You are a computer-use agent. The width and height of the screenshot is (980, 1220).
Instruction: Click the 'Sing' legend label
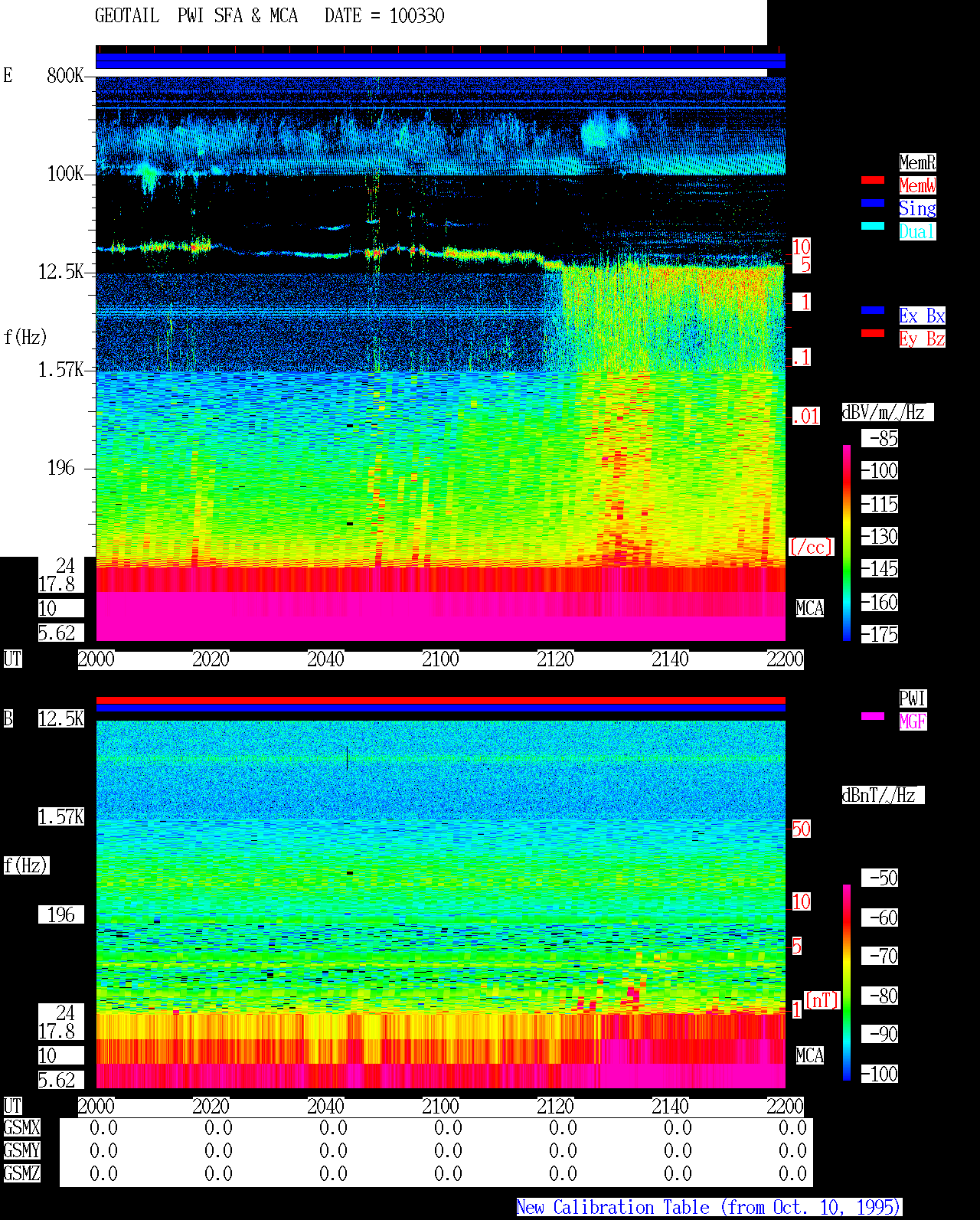[917, 208]
